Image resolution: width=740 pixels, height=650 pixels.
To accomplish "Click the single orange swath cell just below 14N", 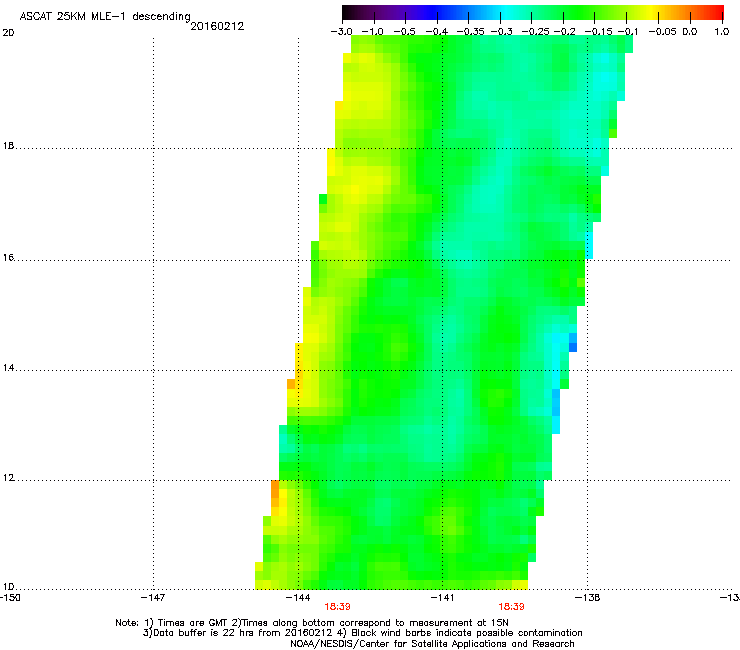I will click(291, 384).
